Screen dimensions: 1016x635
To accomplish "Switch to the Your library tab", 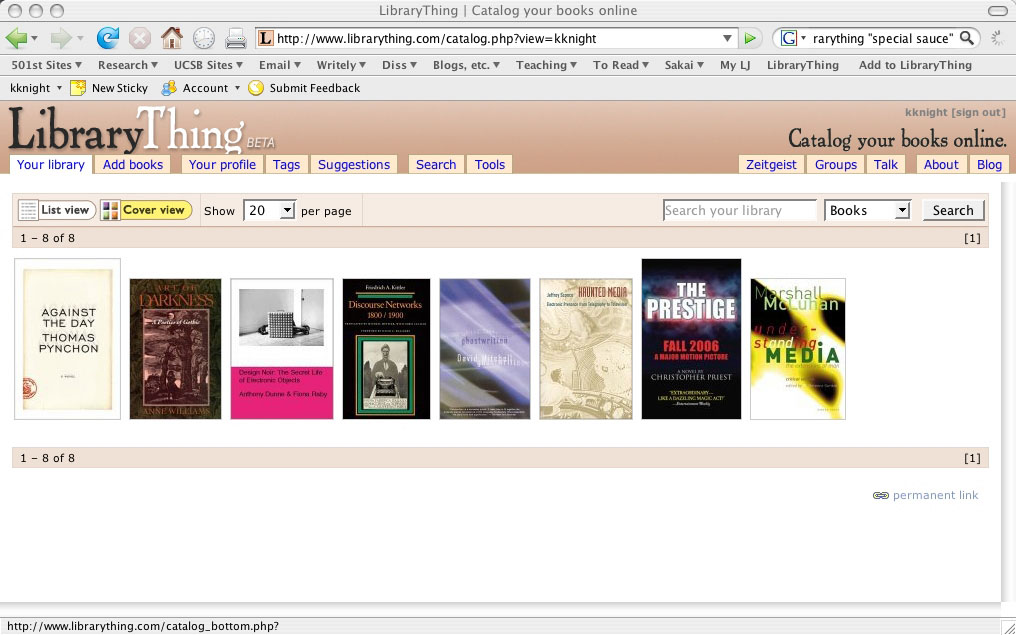I will coord(51,165).
